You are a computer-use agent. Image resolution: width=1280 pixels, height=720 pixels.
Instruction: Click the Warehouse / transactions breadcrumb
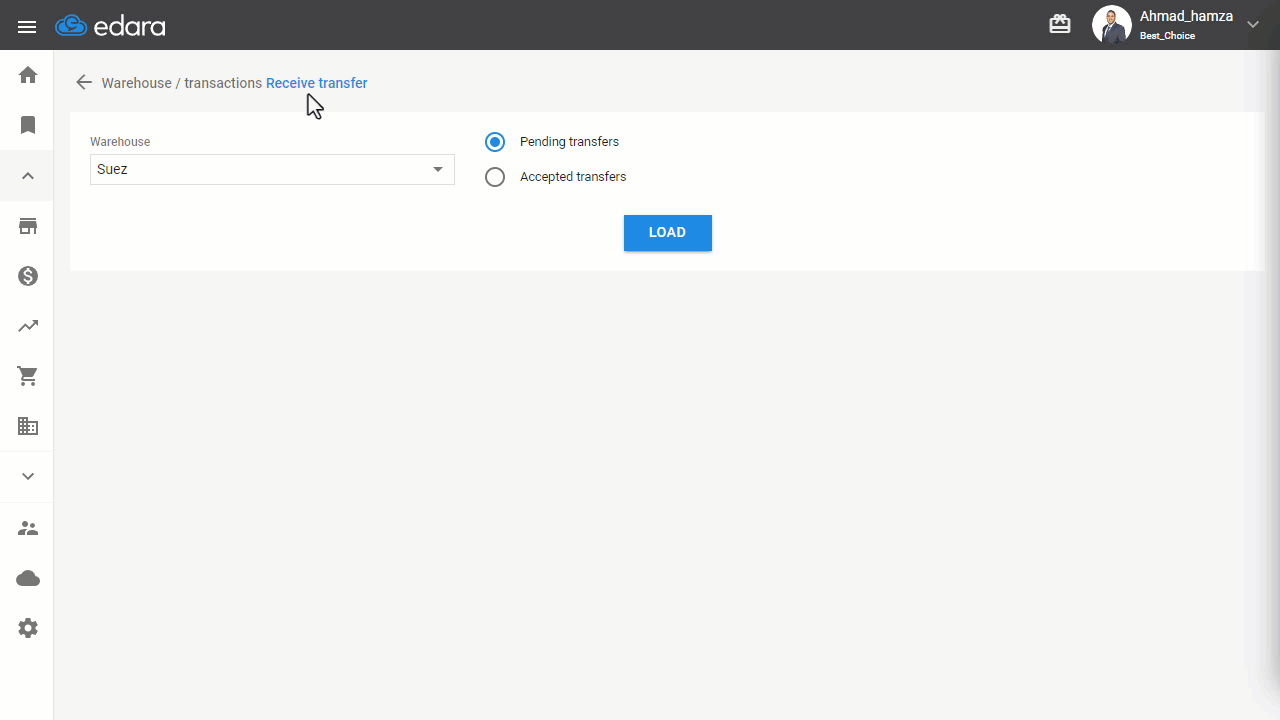tap(182, 83)
